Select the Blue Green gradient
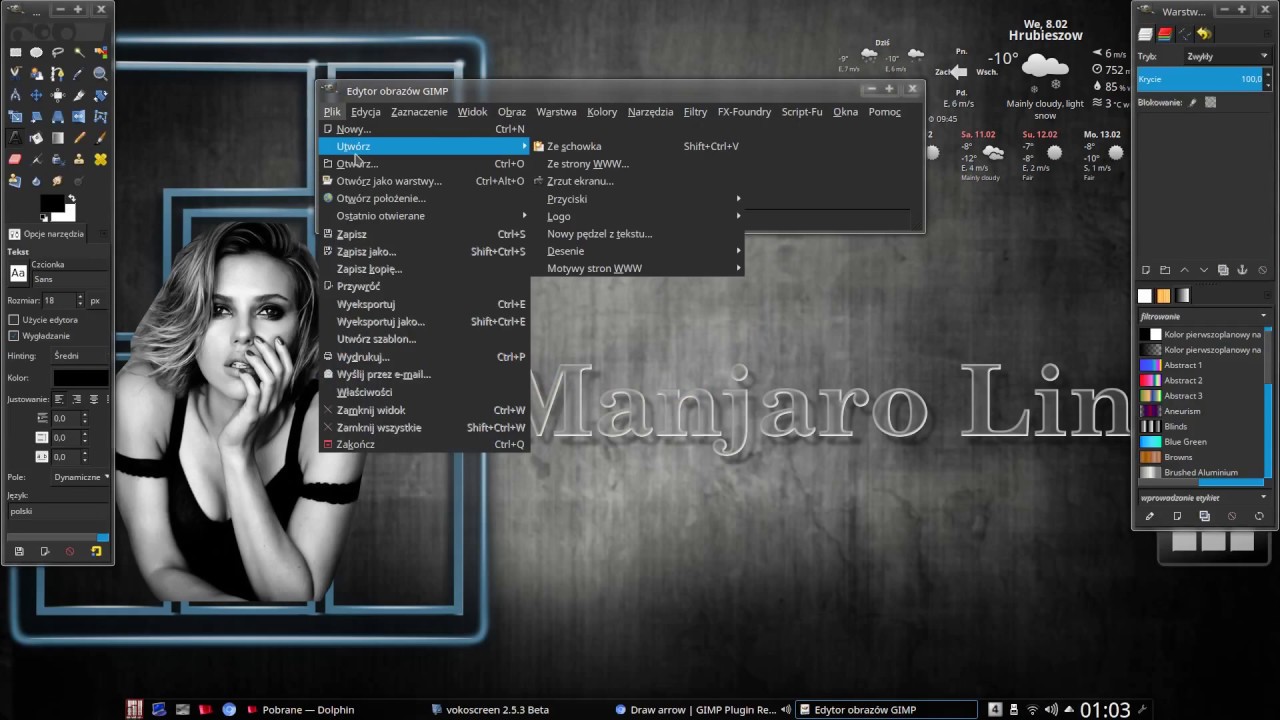 (1200, 441)
